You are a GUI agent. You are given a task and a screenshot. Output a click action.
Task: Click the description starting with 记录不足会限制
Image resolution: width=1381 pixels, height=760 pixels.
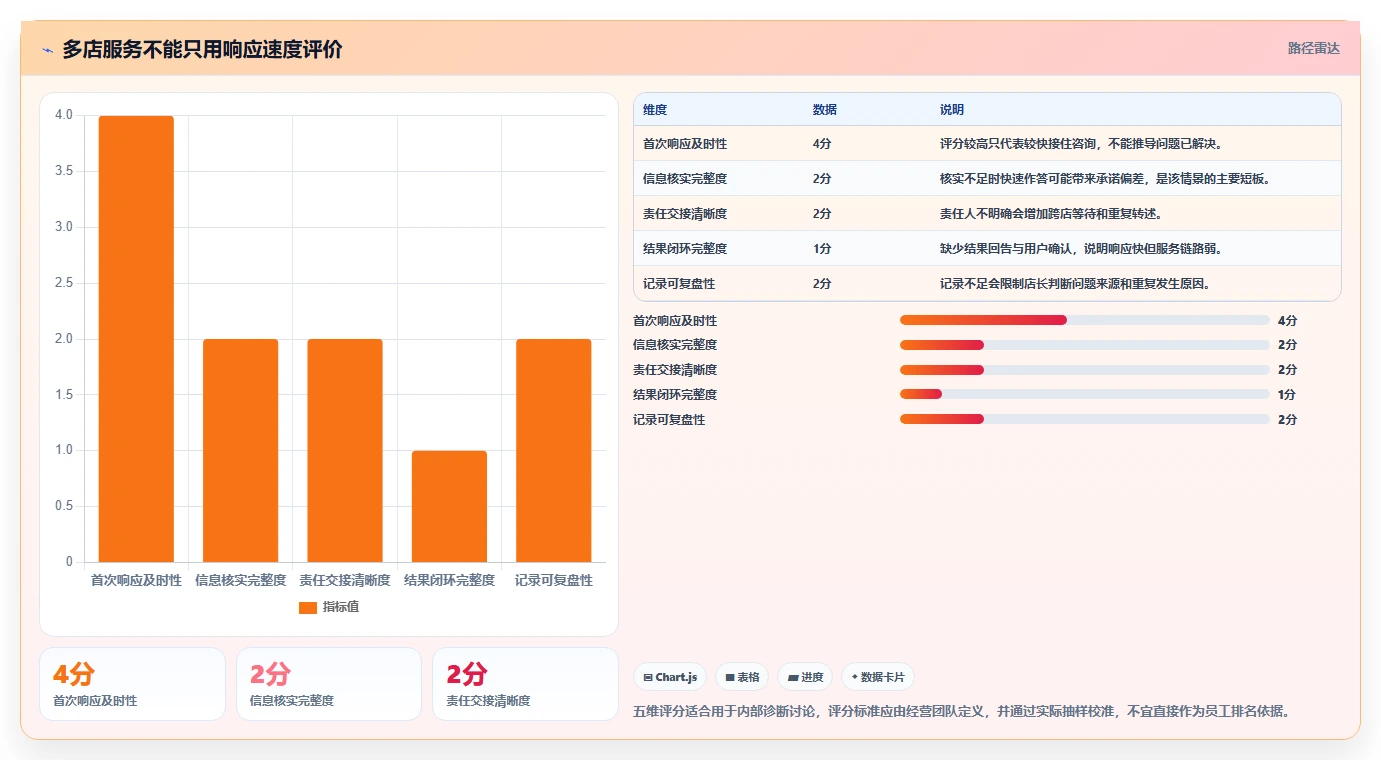[x=1075, y=284]
